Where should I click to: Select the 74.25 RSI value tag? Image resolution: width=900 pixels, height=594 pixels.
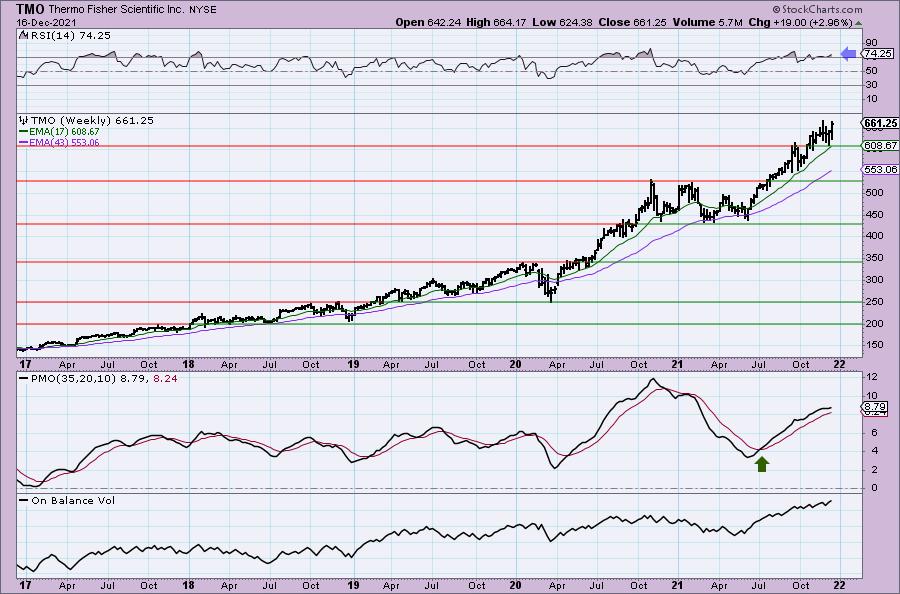[878, 53]
